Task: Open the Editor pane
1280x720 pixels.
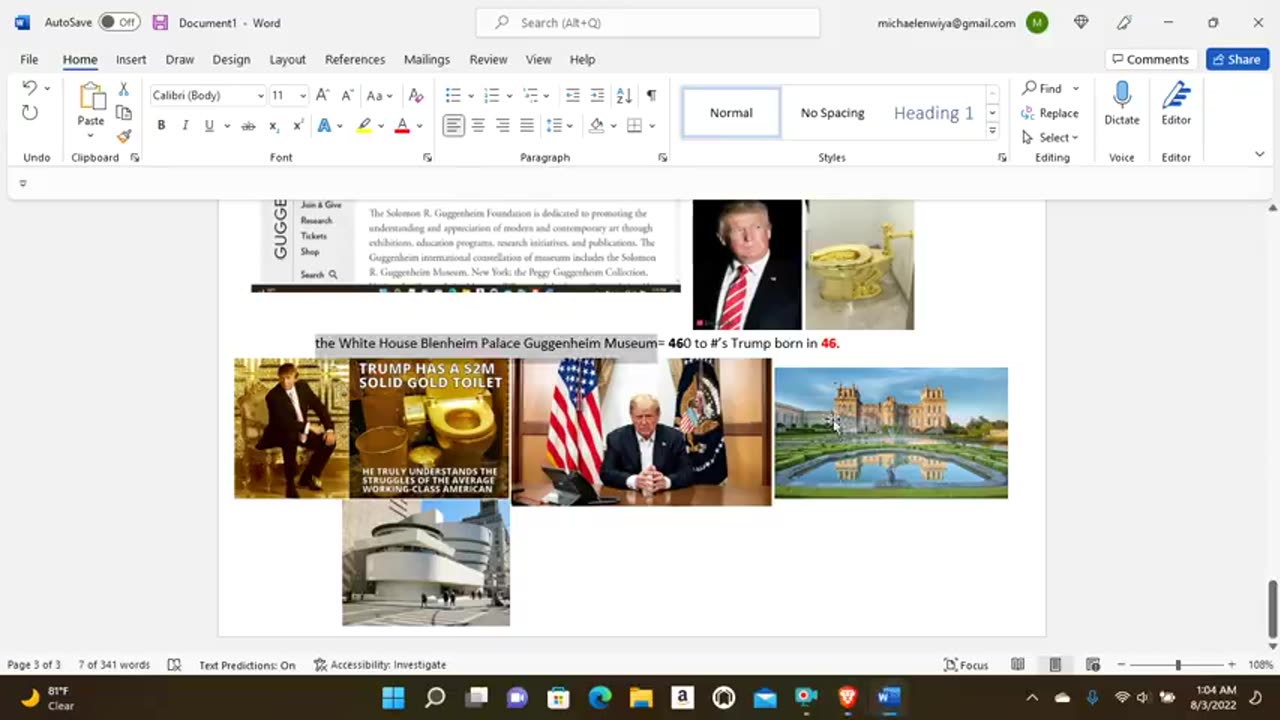Action: pyautogui.click(x=1176, y=103)
